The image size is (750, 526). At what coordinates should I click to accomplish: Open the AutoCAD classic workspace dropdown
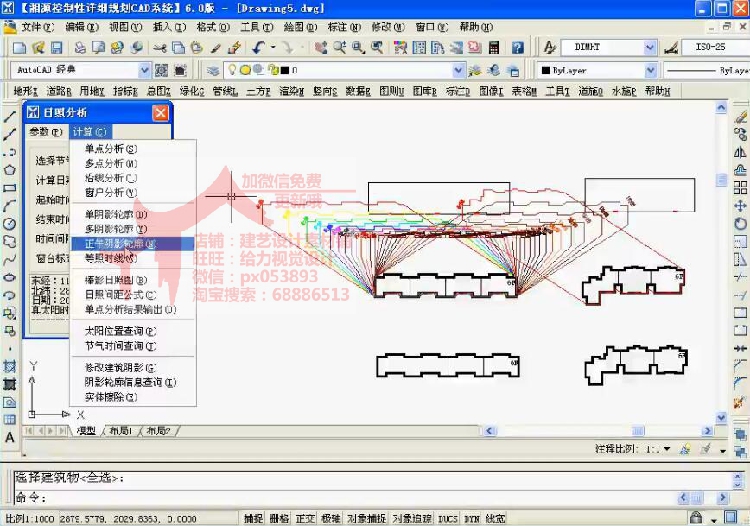click(144, 70)
